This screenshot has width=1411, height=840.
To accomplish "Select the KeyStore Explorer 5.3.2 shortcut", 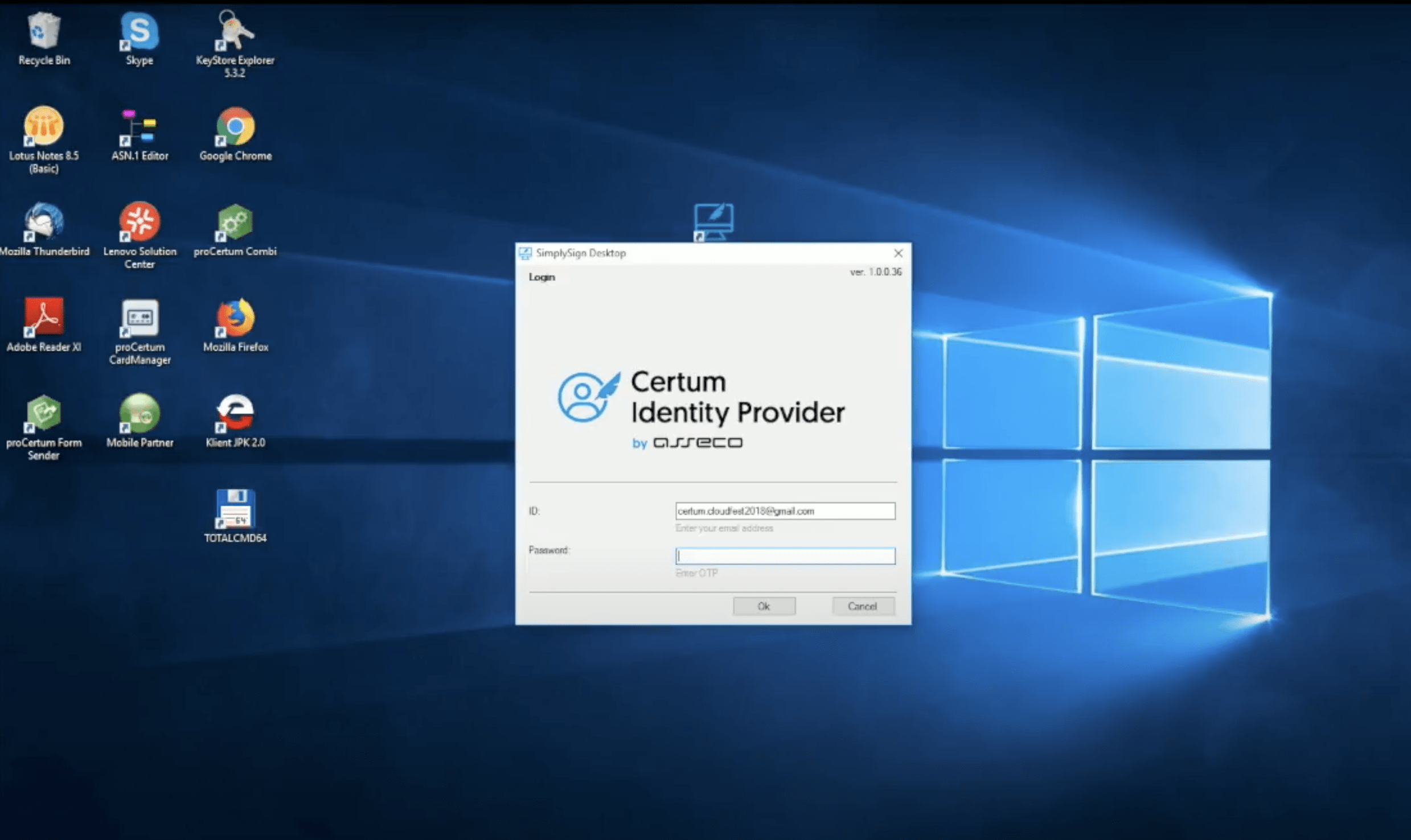I will coord(235,43).
